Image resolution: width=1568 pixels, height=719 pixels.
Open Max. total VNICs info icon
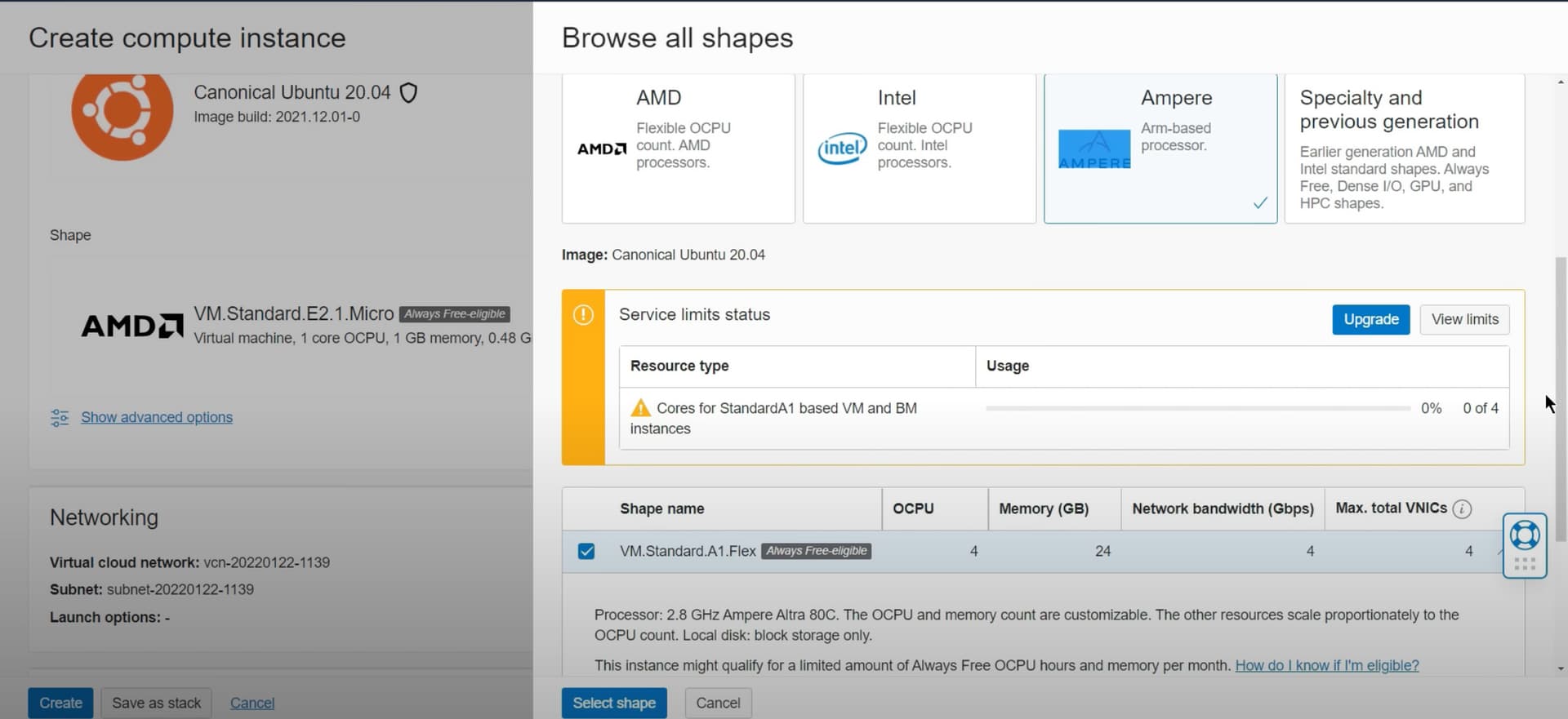(x=1463, y=508)
